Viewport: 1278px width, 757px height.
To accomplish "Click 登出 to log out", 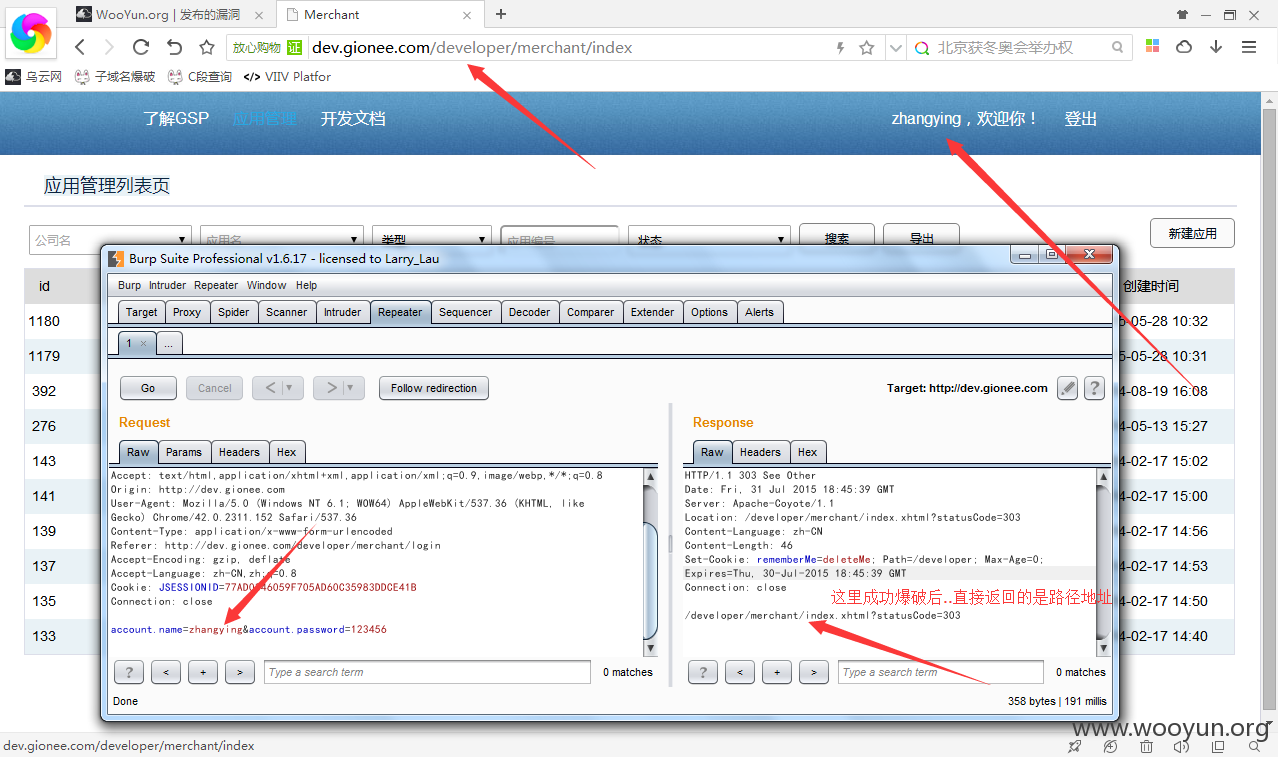I will pyautogui.click(x=1081, y=118).
